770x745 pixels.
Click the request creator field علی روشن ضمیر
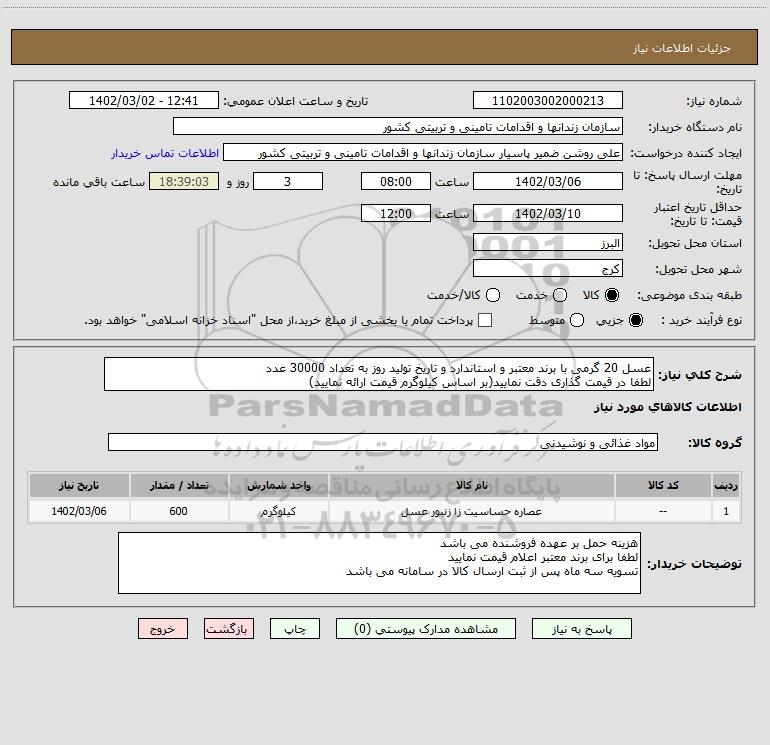[x=423, y=153]
